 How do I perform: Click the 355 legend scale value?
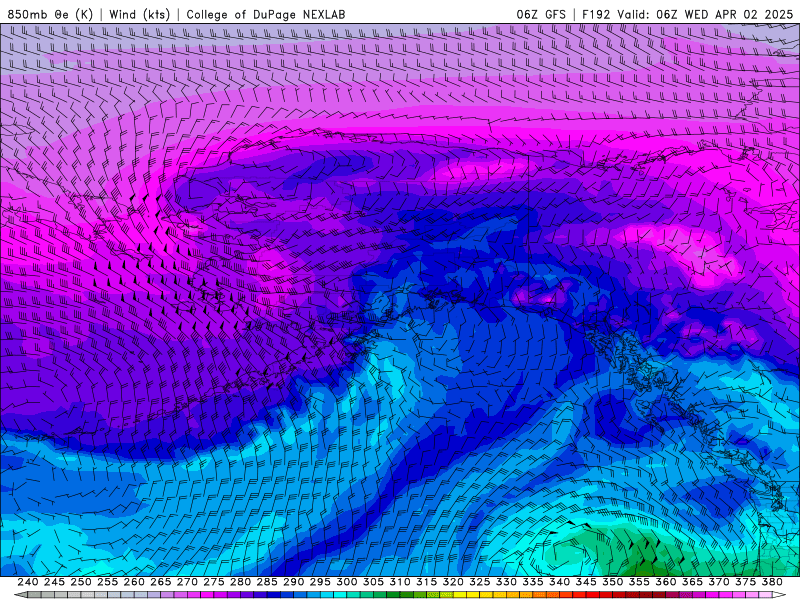pos(639,582)
